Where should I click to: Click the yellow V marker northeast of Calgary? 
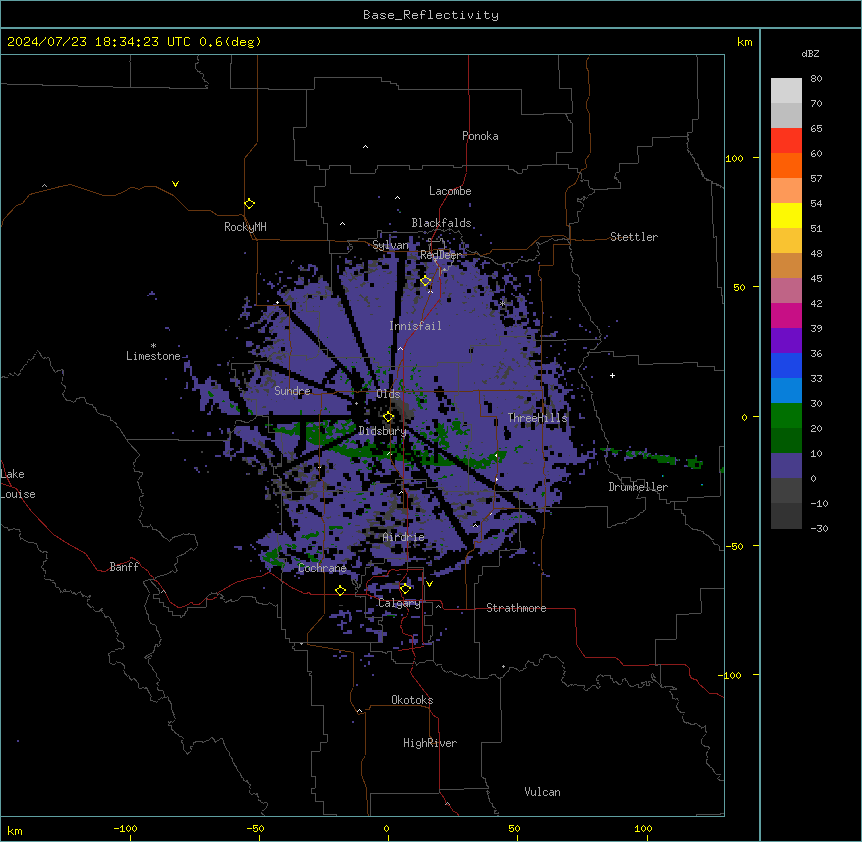click(x=429, y=584)
